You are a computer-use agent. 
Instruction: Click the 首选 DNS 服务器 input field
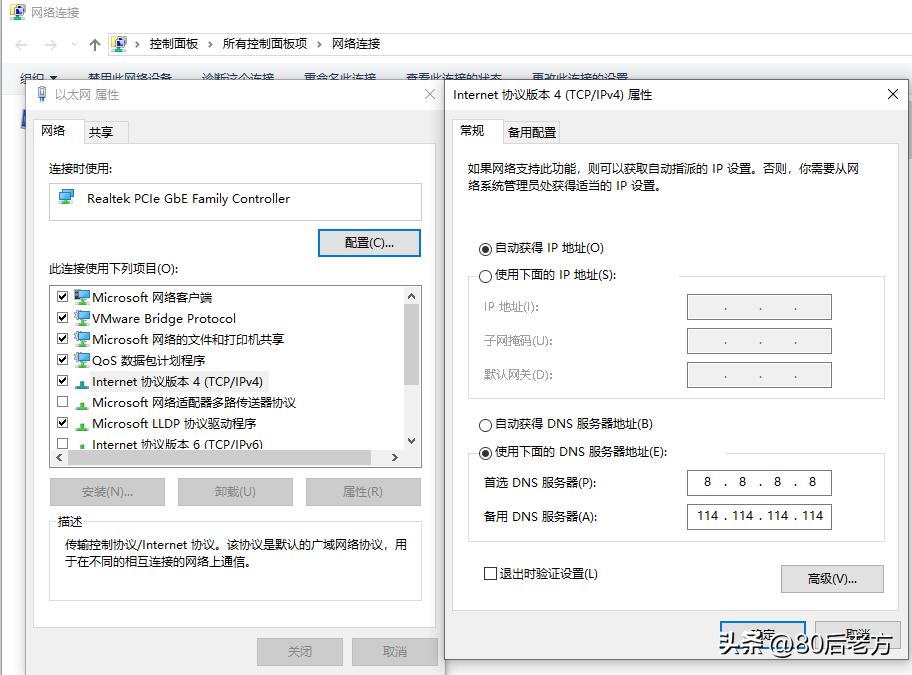(758, 482)
